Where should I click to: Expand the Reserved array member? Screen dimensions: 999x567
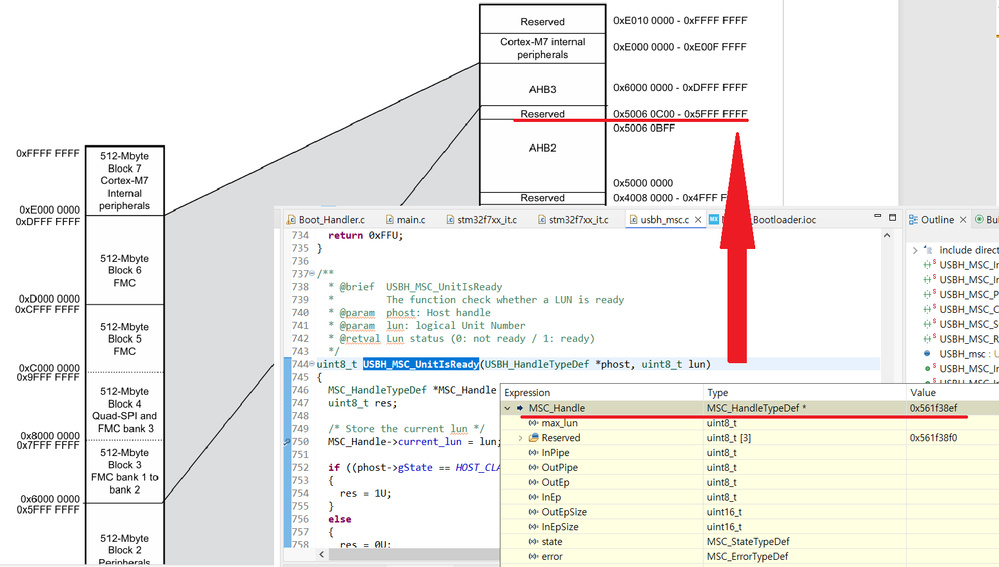(520, 438)
